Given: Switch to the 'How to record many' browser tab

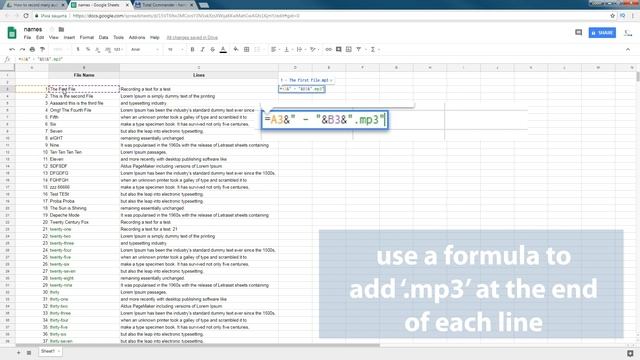Looking at the screenshot, I should click(x=36, y=5).
